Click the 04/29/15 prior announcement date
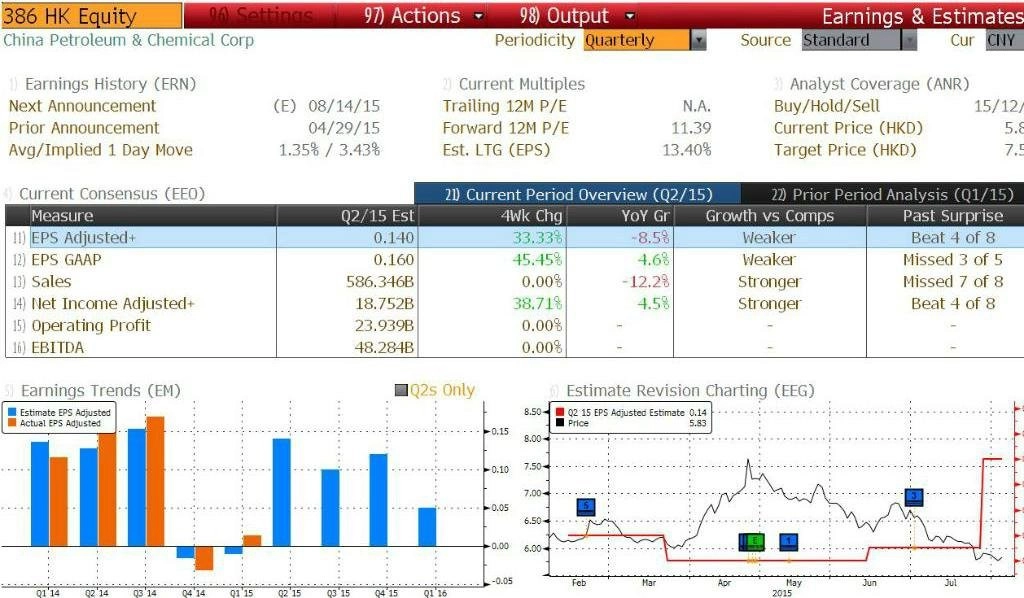Screen dimensions: 1024x598 [x=344, y=128]
